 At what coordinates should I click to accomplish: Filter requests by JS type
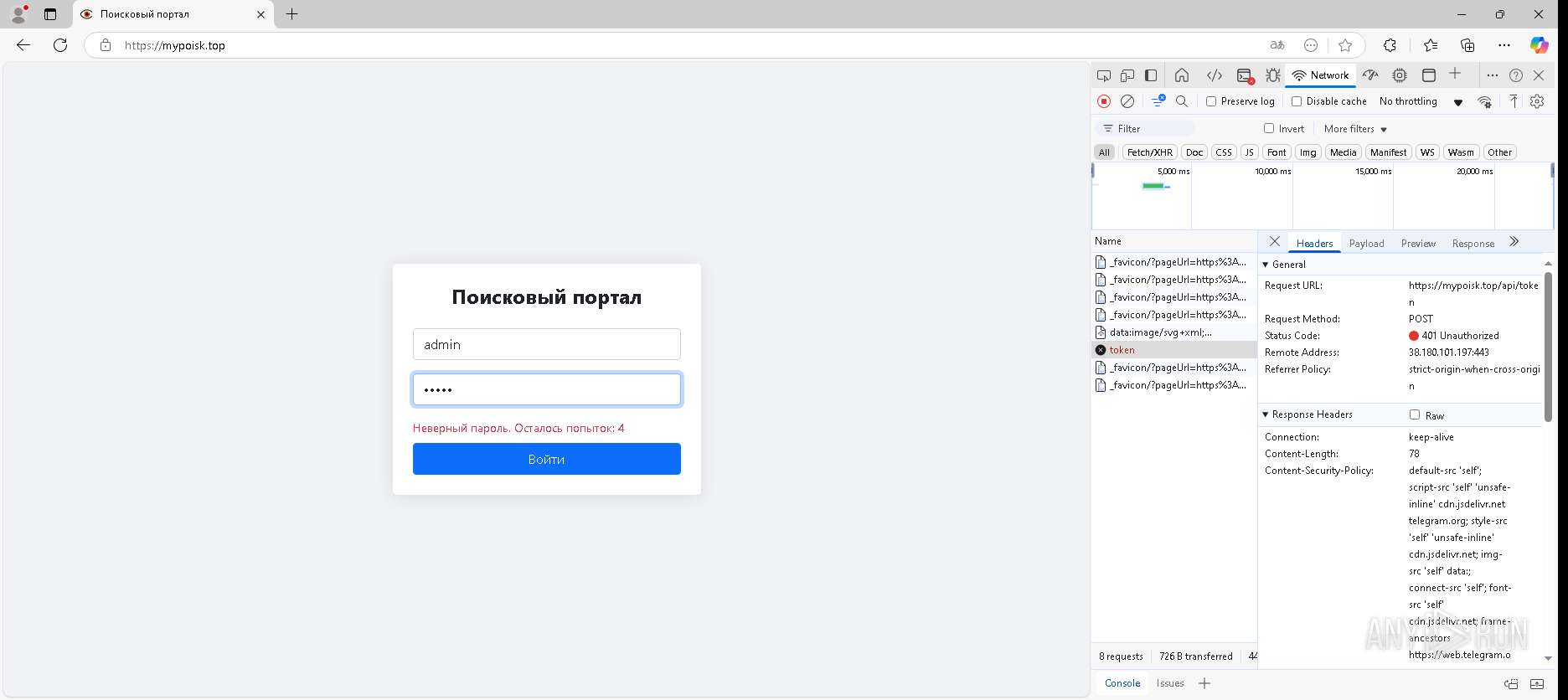click(x=1249, y=152)
